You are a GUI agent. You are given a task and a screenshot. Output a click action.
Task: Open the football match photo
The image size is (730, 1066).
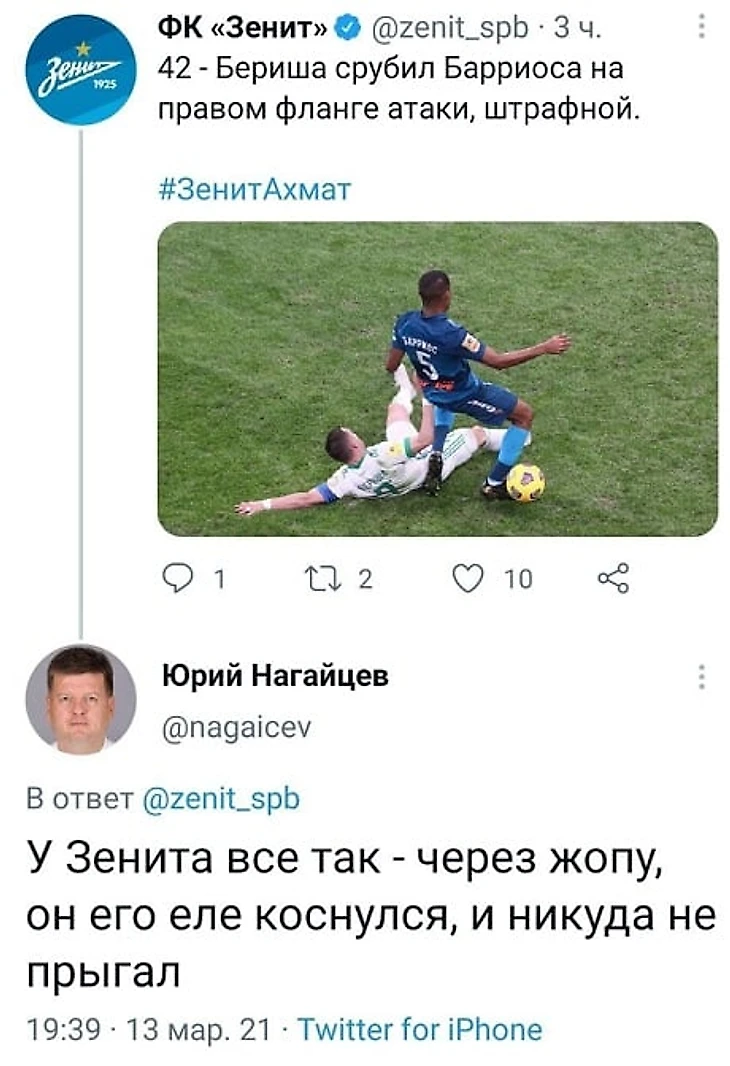[437, 379]
